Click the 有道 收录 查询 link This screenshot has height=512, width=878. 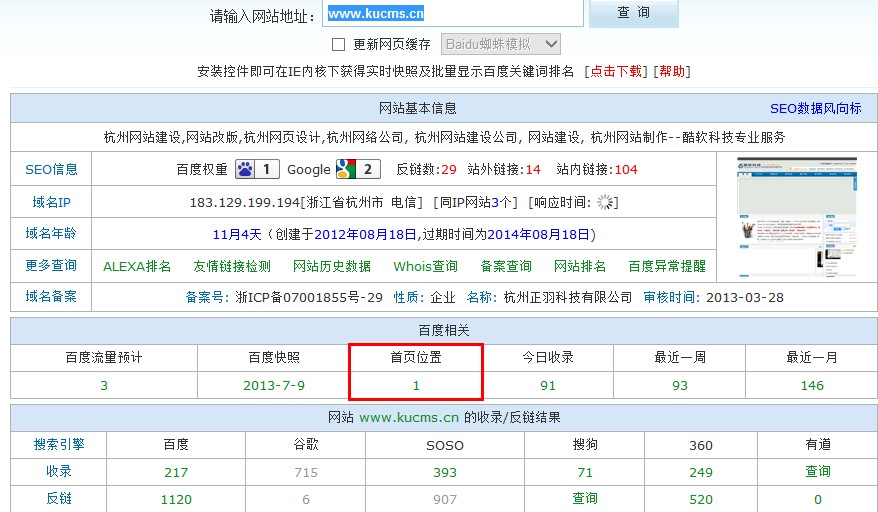point(818,471)
